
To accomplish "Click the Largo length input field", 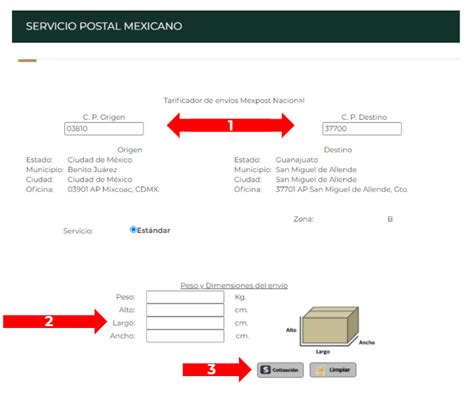I will coord(185,323).
